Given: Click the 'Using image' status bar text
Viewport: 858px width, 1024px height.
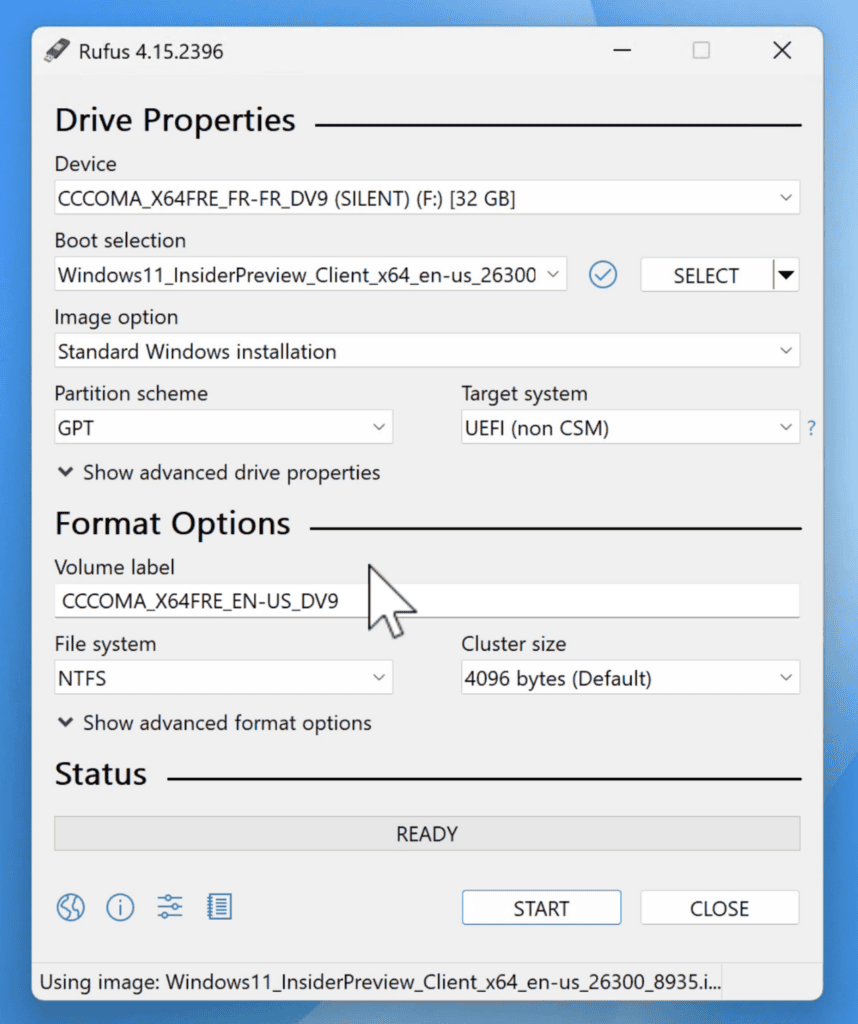Looking at the screenshot, I should tap(380, 982).
